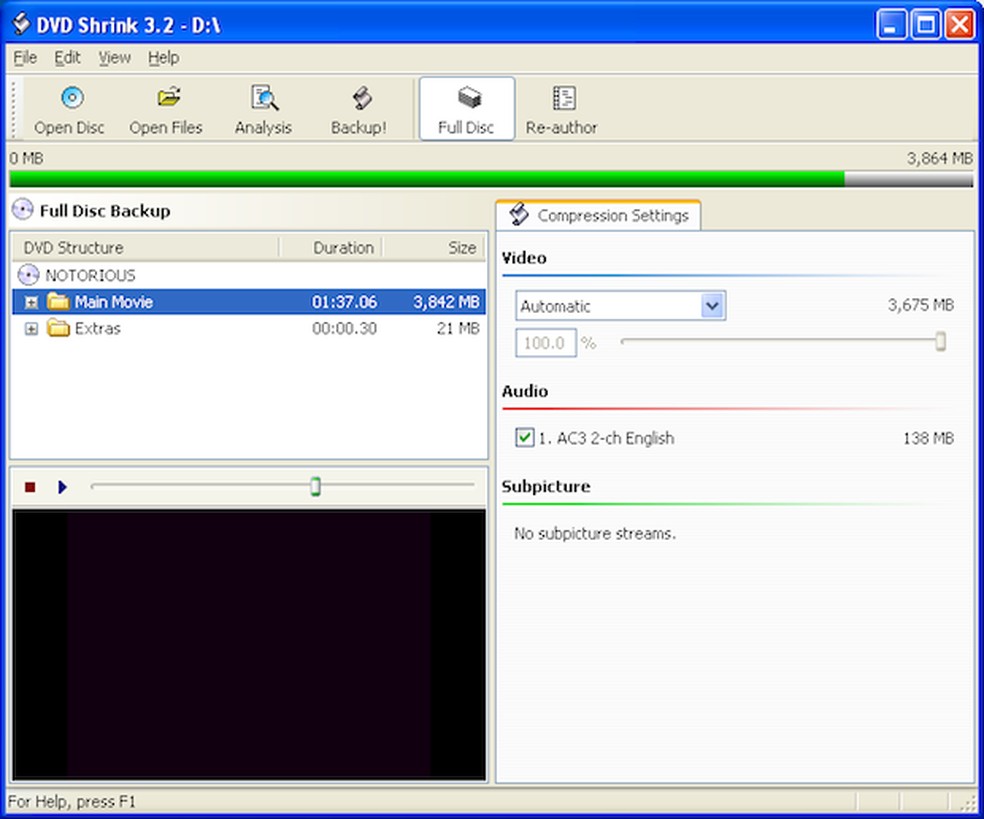The image size is (984, 819).
Task: Expand the Main Movie folder
Action: (x=31, y=302)
